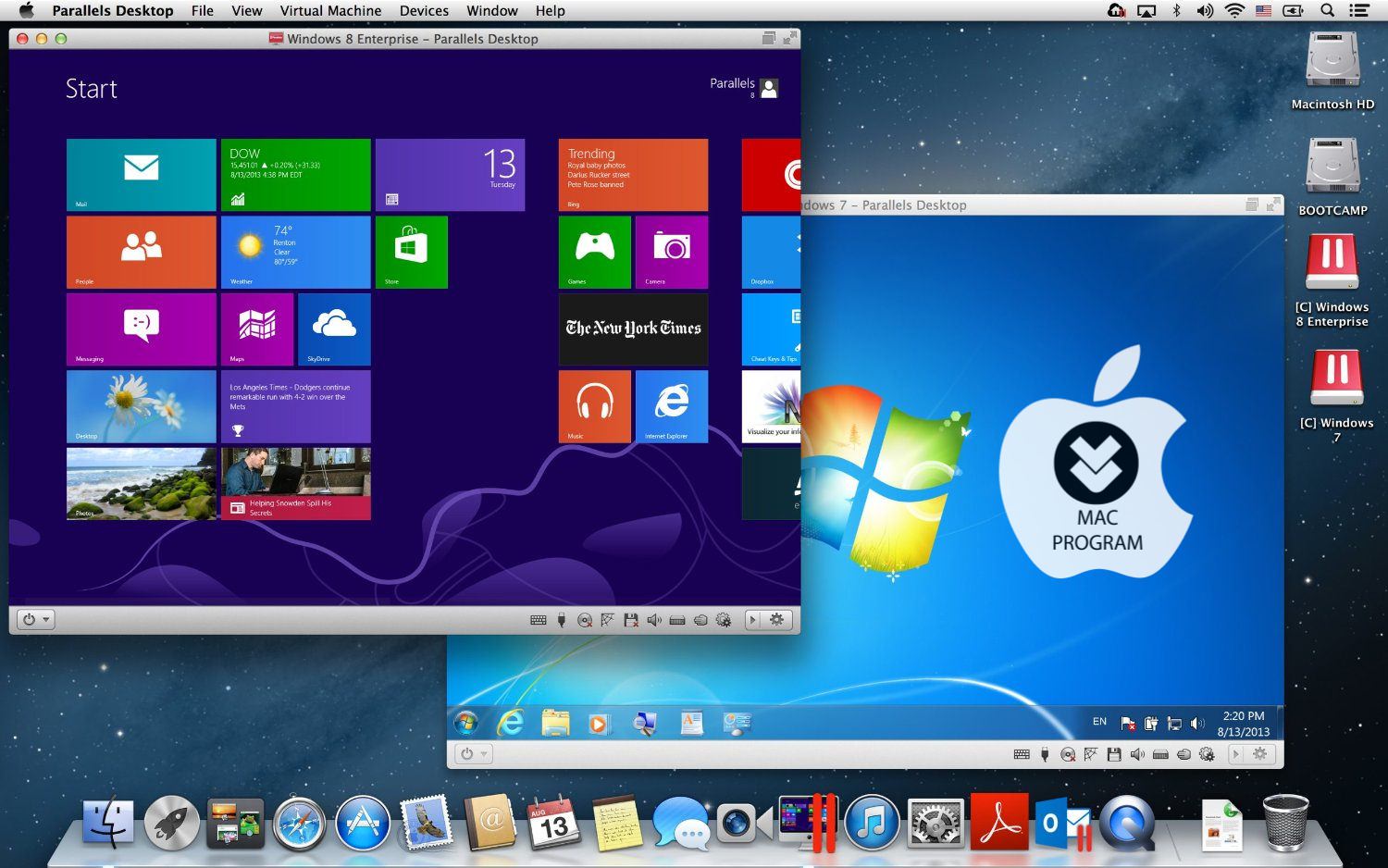The image size is (1388, 868).
Task: Open the Camera tile in Windows 8
Action: (x=672, y=252)
